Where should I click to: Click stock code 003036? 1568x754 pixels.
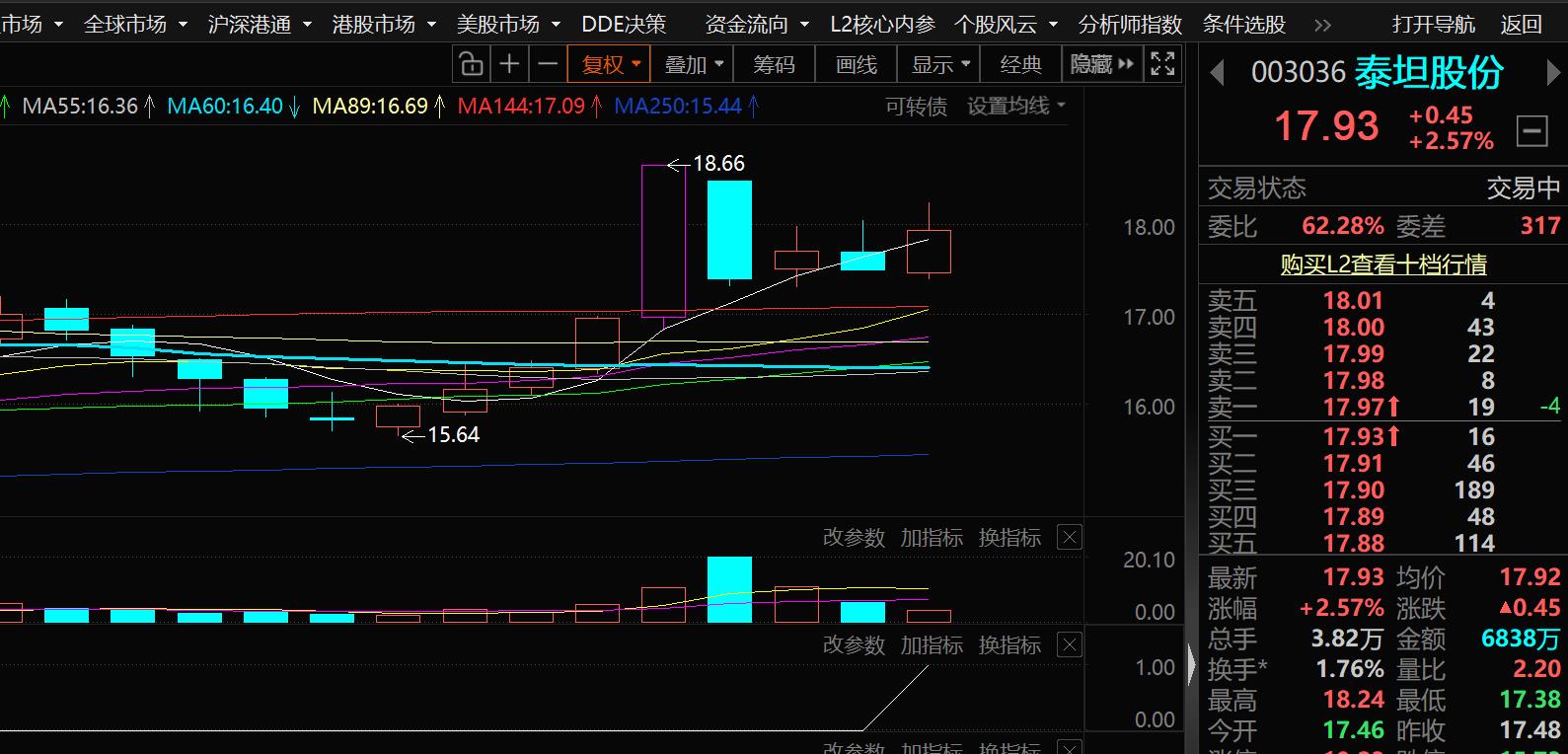[1299, 72]
